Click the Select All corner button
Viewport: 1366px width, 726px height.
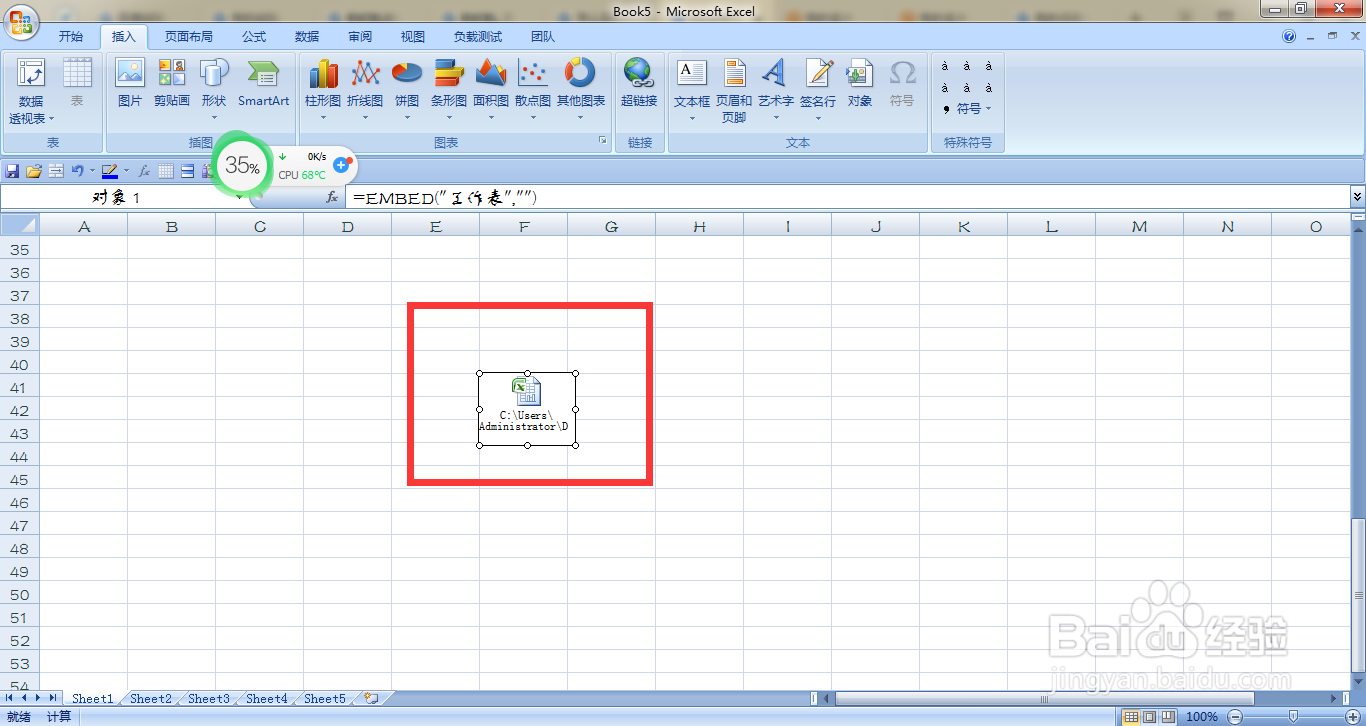[20, 226]
